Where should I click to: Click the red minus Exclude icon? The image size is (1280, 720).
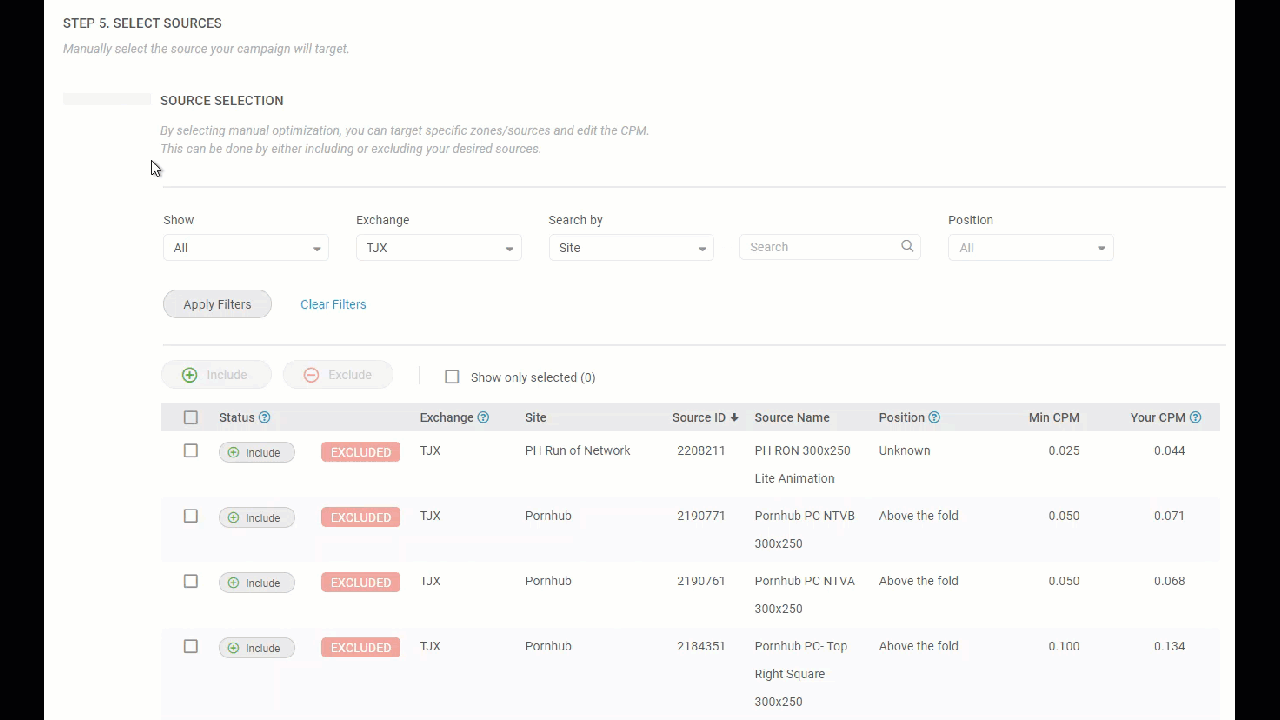(311, 375)
